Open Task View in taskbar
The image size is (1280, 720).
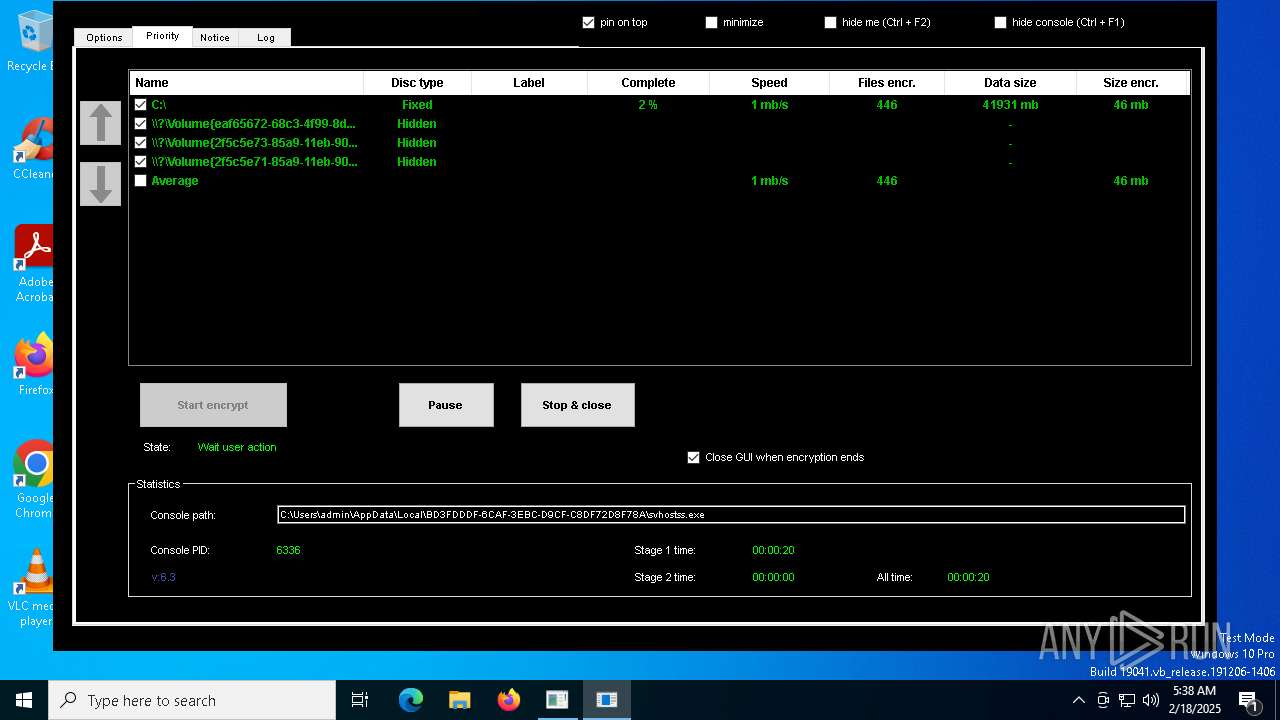[x=360, y=700]
